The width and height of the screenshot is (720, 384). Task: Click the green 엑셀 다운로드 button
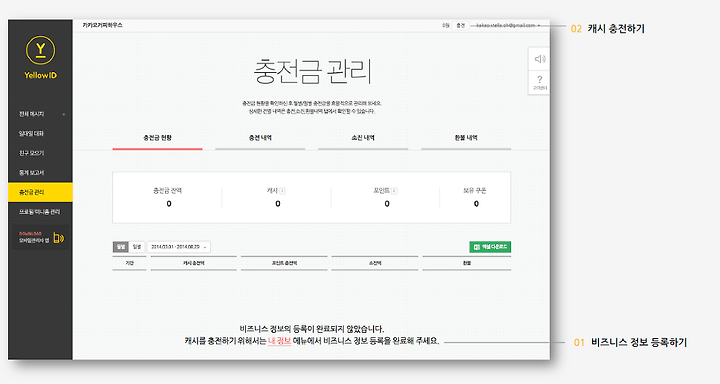pos(490,247)
